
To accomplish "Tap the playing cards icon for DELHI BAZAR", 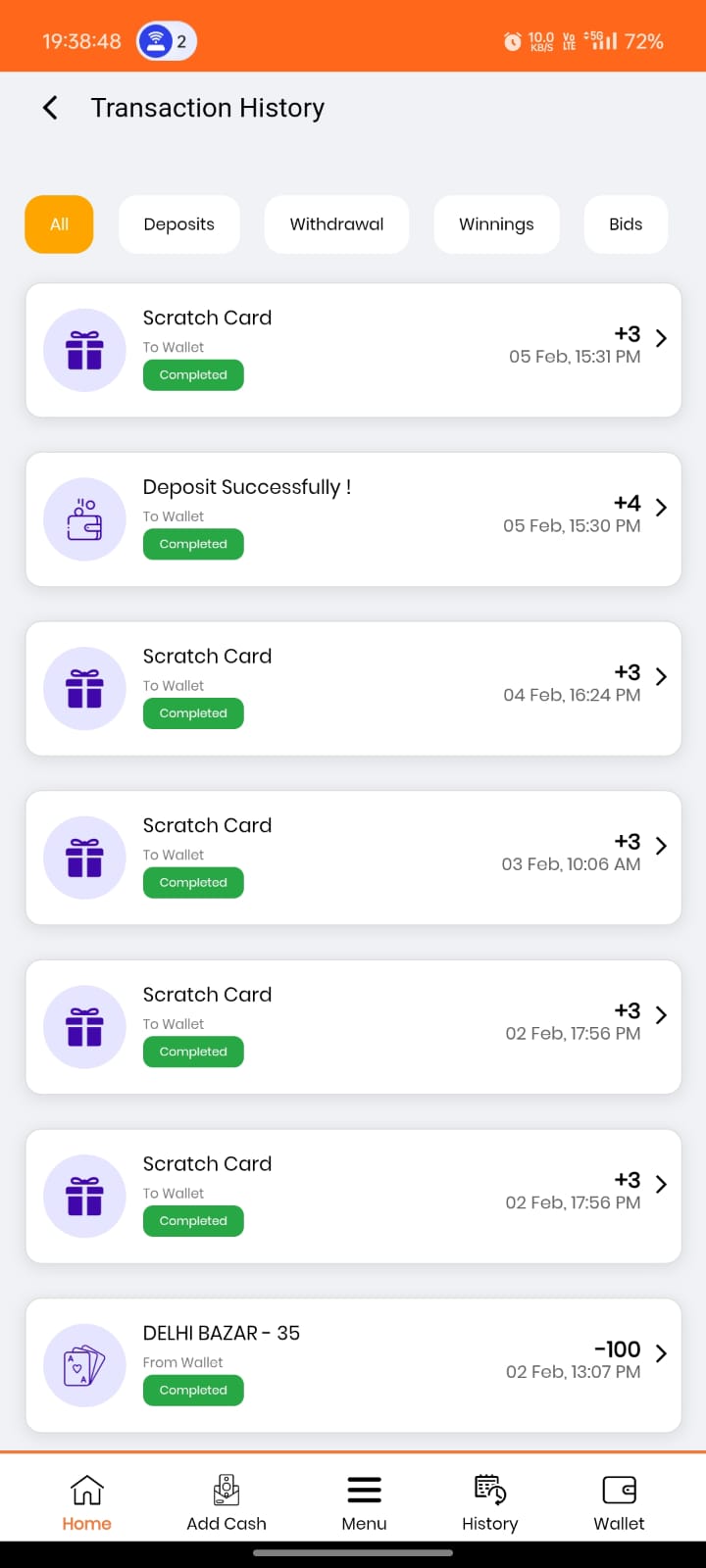I will click(x=85, y=1365).
